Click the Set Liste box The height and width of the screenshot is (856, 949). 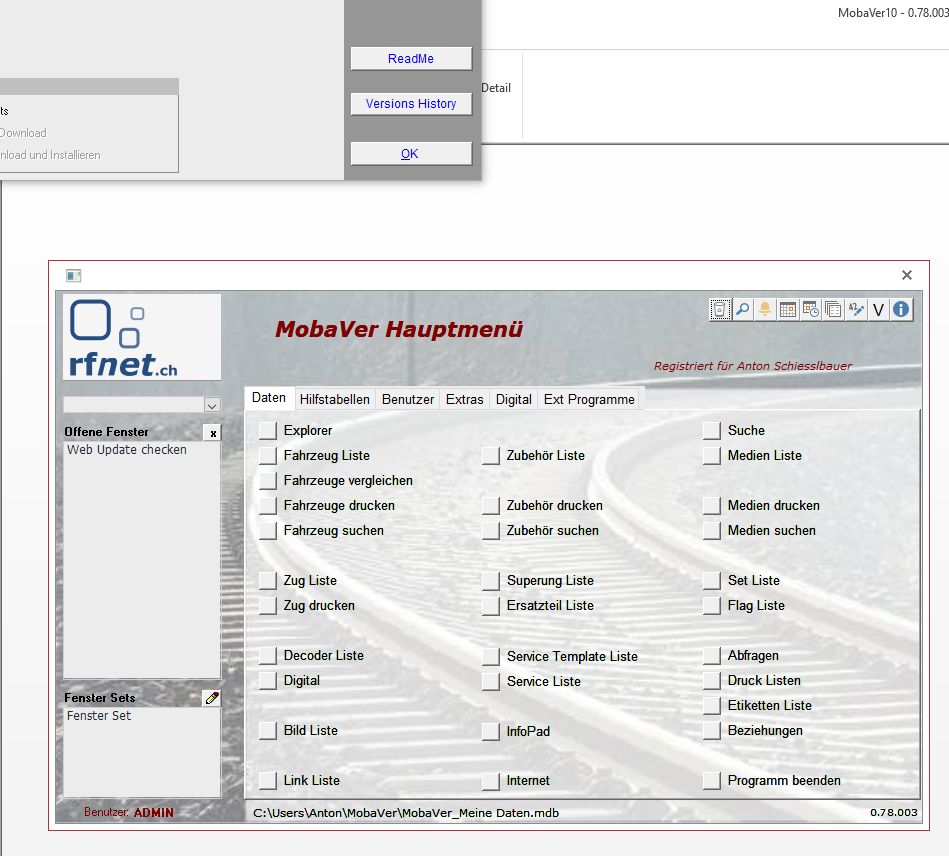pos(712,581)
